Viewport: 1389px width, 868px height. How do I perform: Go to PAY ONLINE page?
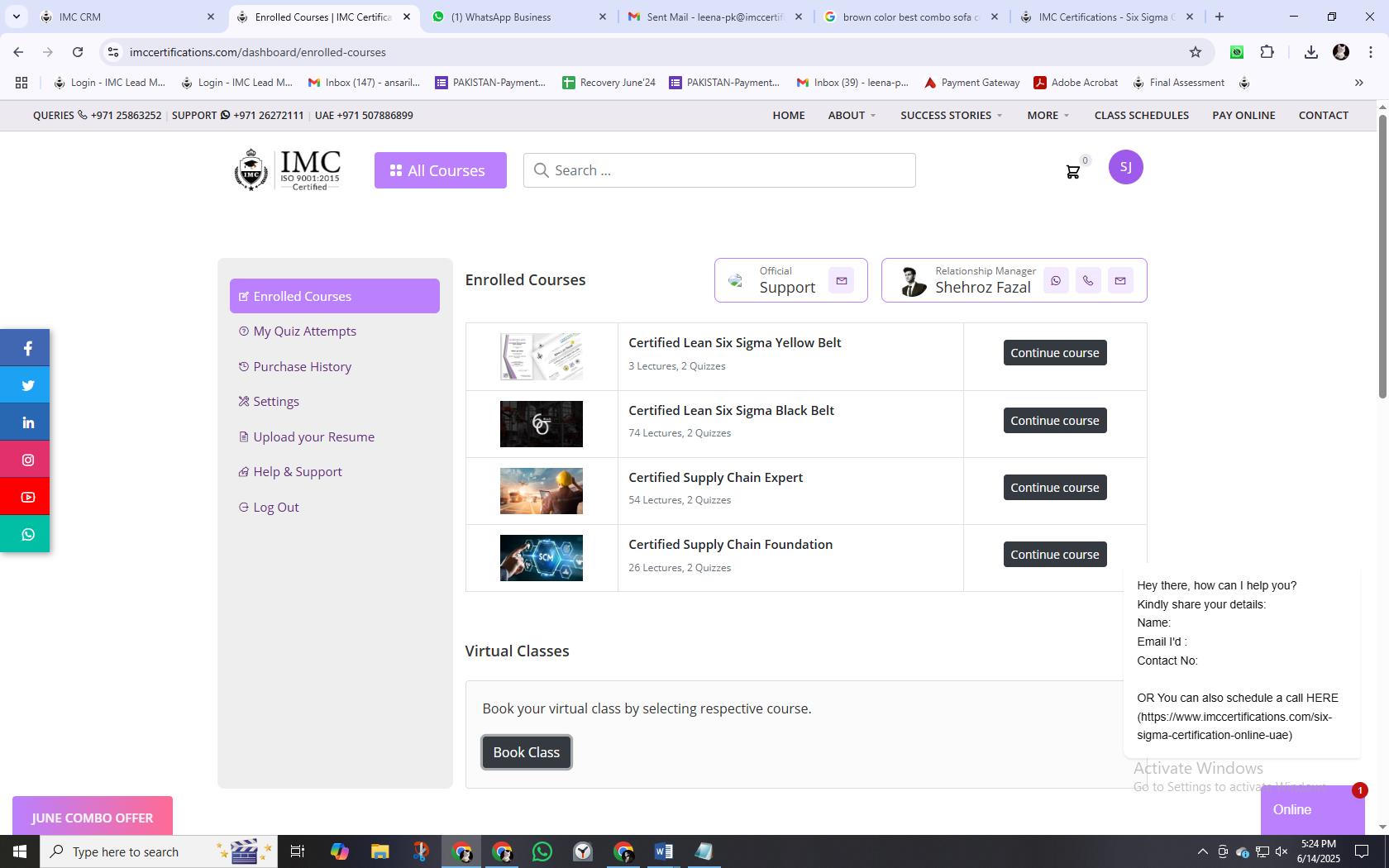(x=1243, y=115)
